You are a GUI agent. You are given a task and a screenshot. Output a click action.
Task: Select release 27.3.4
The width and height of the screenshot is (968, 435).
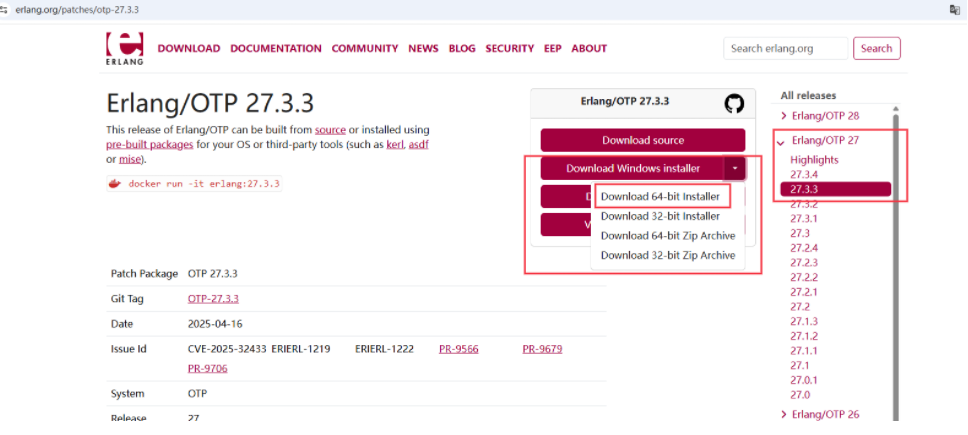point(804,175)
